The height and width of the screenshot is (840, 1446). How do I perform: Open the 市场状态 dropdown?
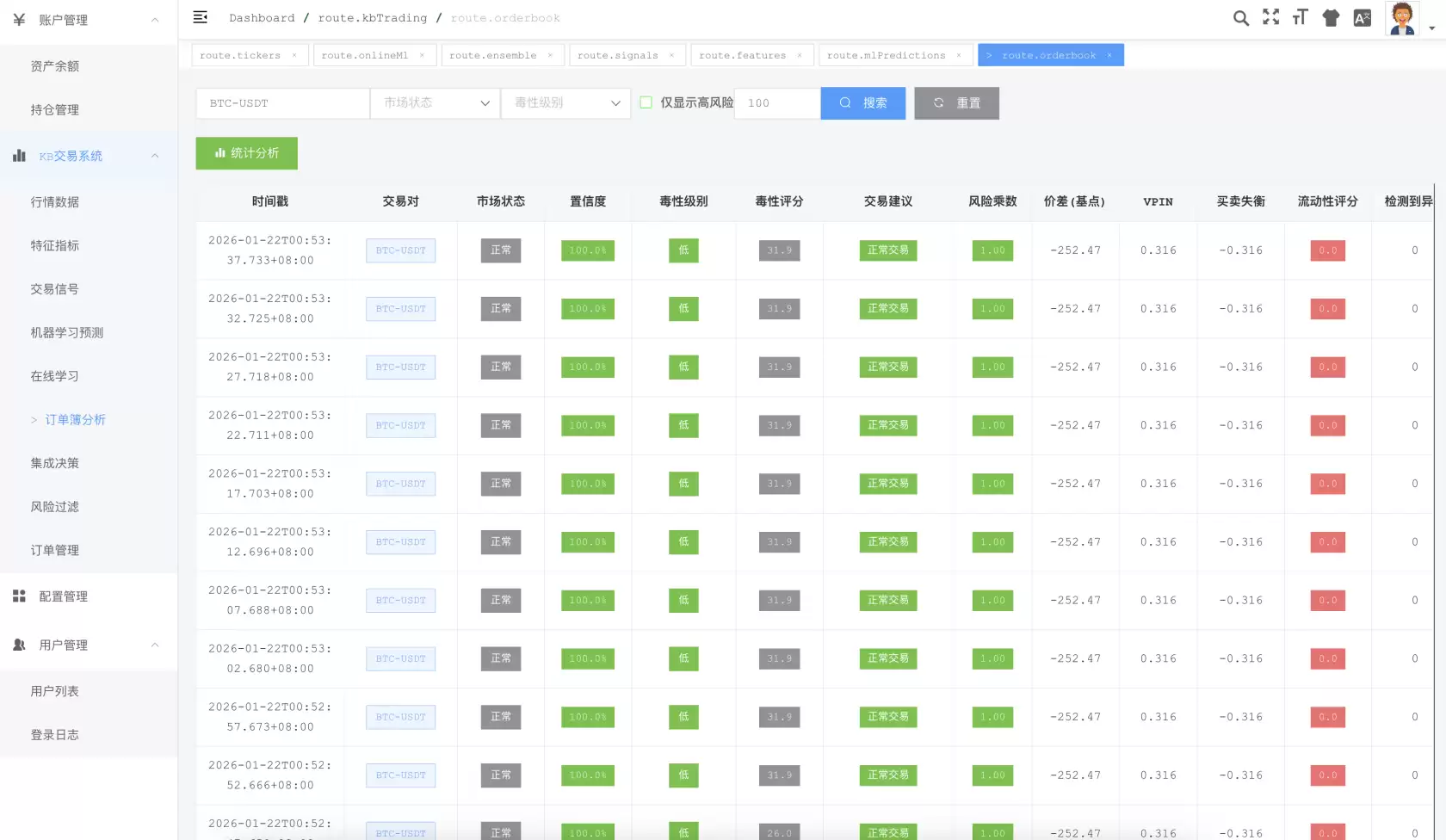pyautogui.click(x=435, y=103)
